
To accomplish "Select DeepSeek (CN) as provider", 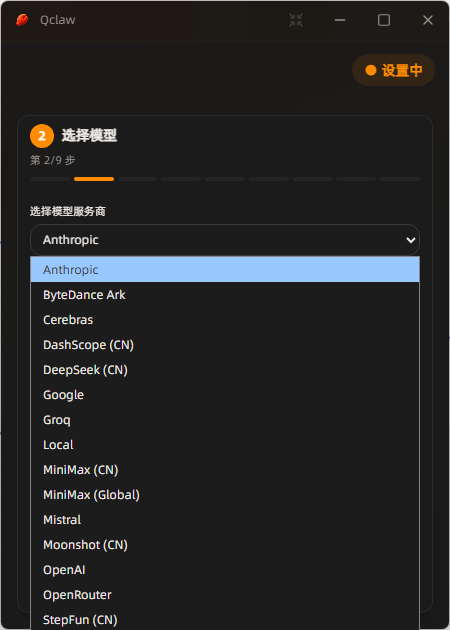I will 225,370.
